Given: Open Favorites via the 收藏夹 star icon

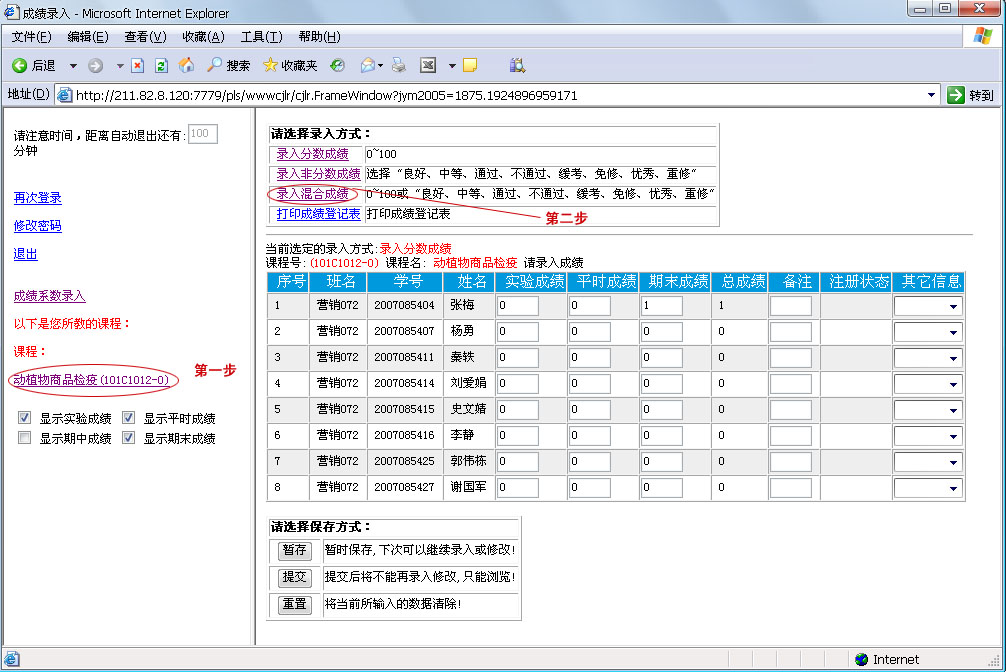Looking at the screenshot, I should coord(270,68).
